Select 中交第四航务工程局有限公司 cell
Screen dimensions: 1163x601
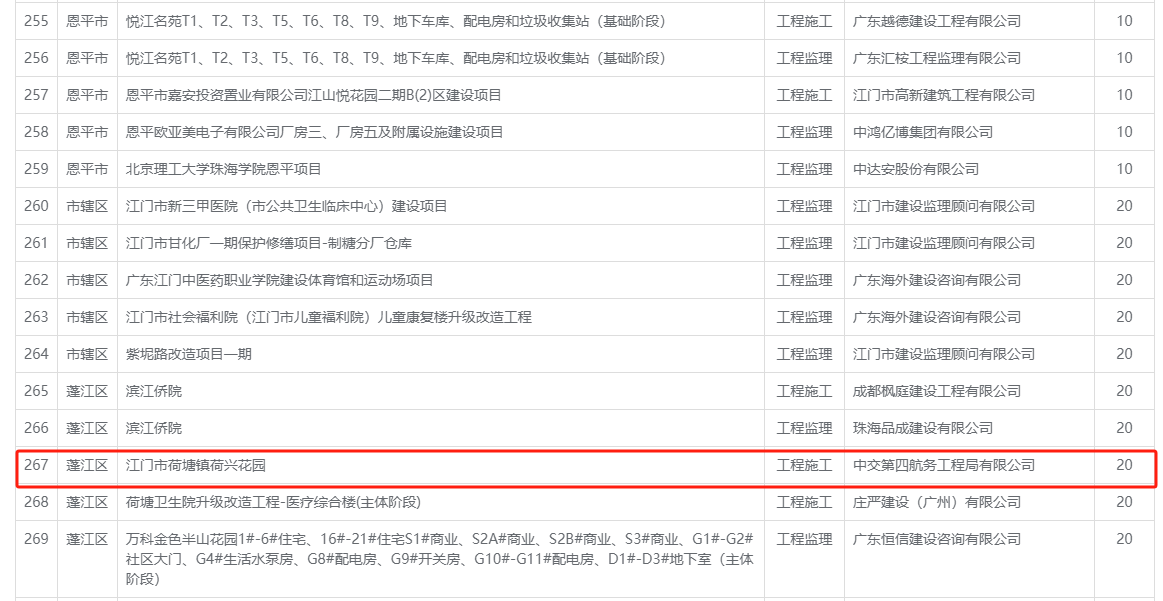point(943,465)
